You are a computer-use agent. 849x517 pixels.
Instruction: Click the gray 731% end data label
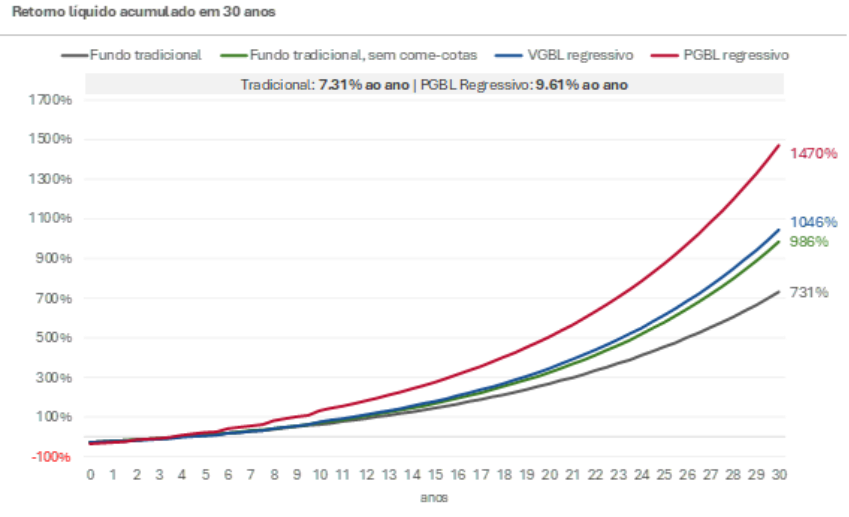(x=810, y=292)
